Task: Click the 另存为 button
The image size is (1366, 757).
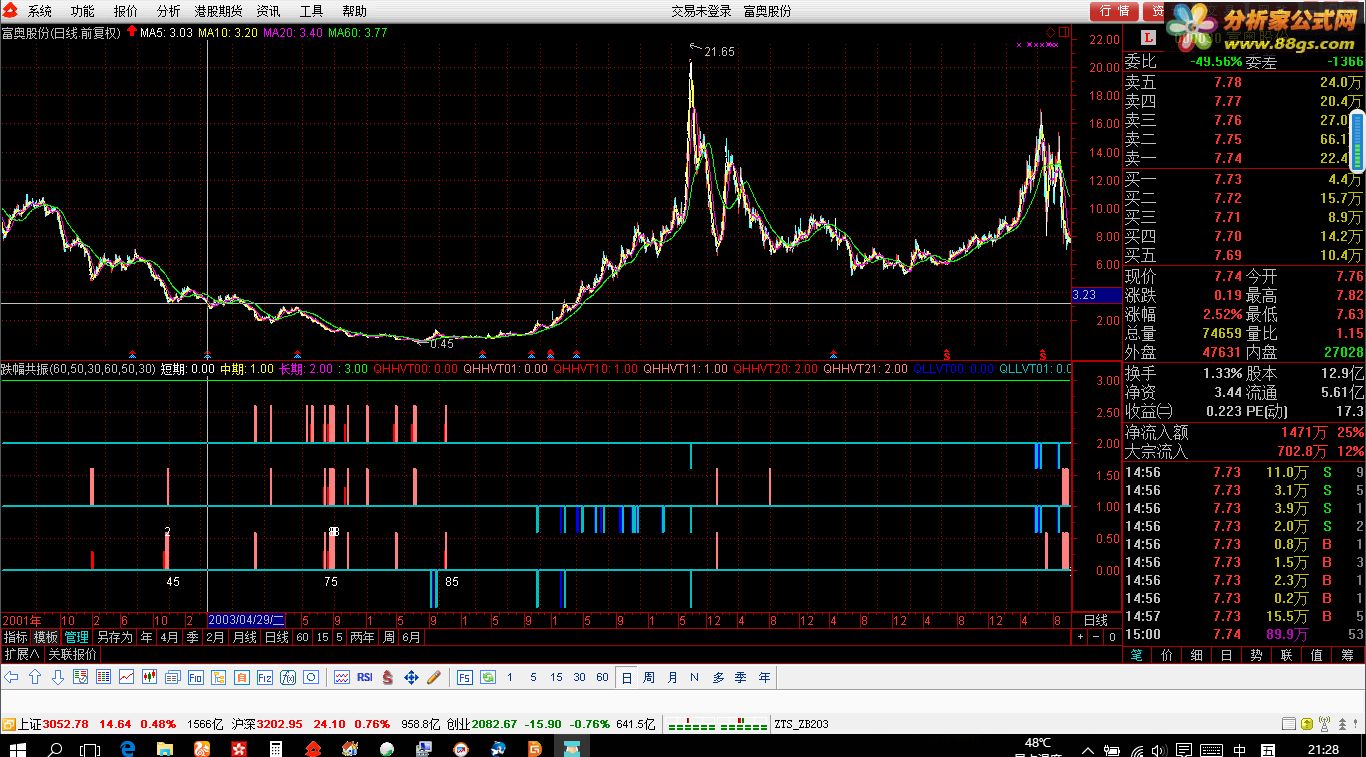Action: coord(114,637)
